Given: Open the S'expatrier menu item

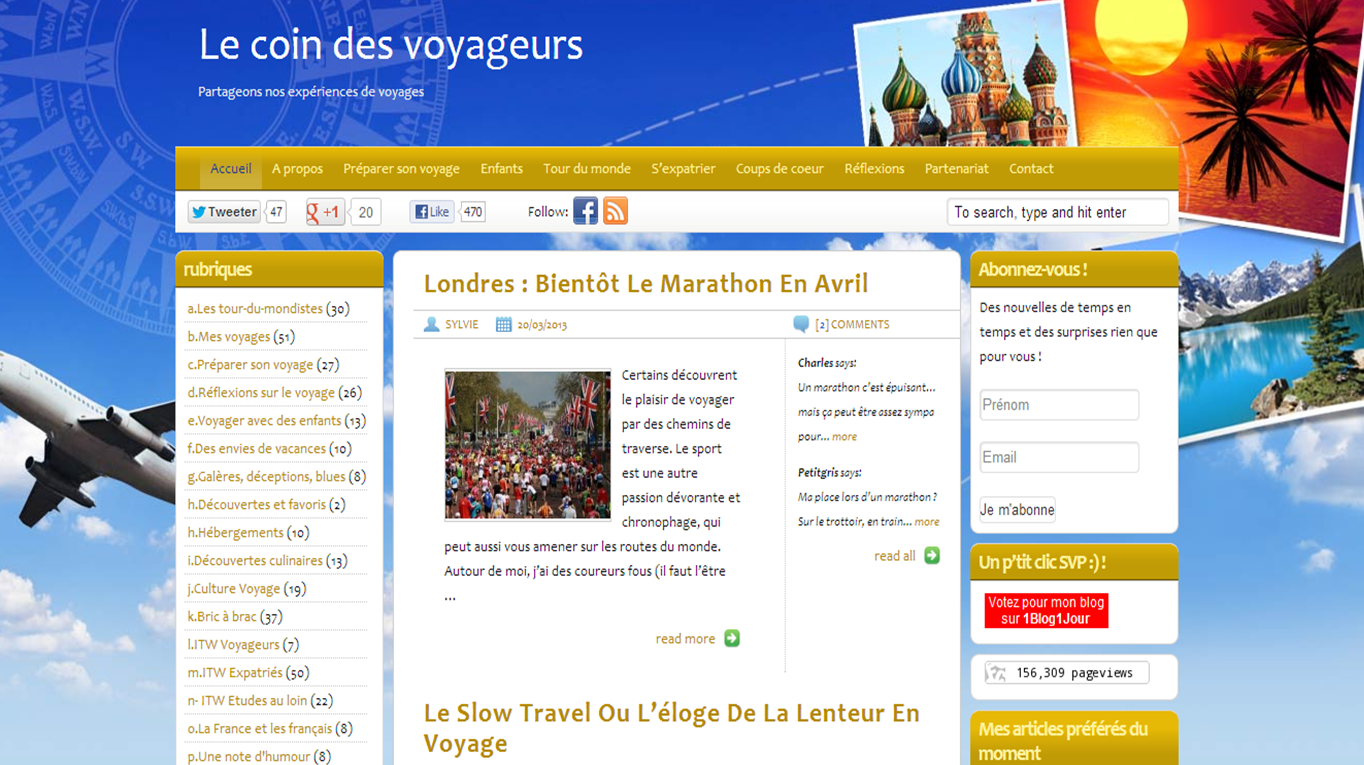Looking at the screenshot, I should point(683,169).
